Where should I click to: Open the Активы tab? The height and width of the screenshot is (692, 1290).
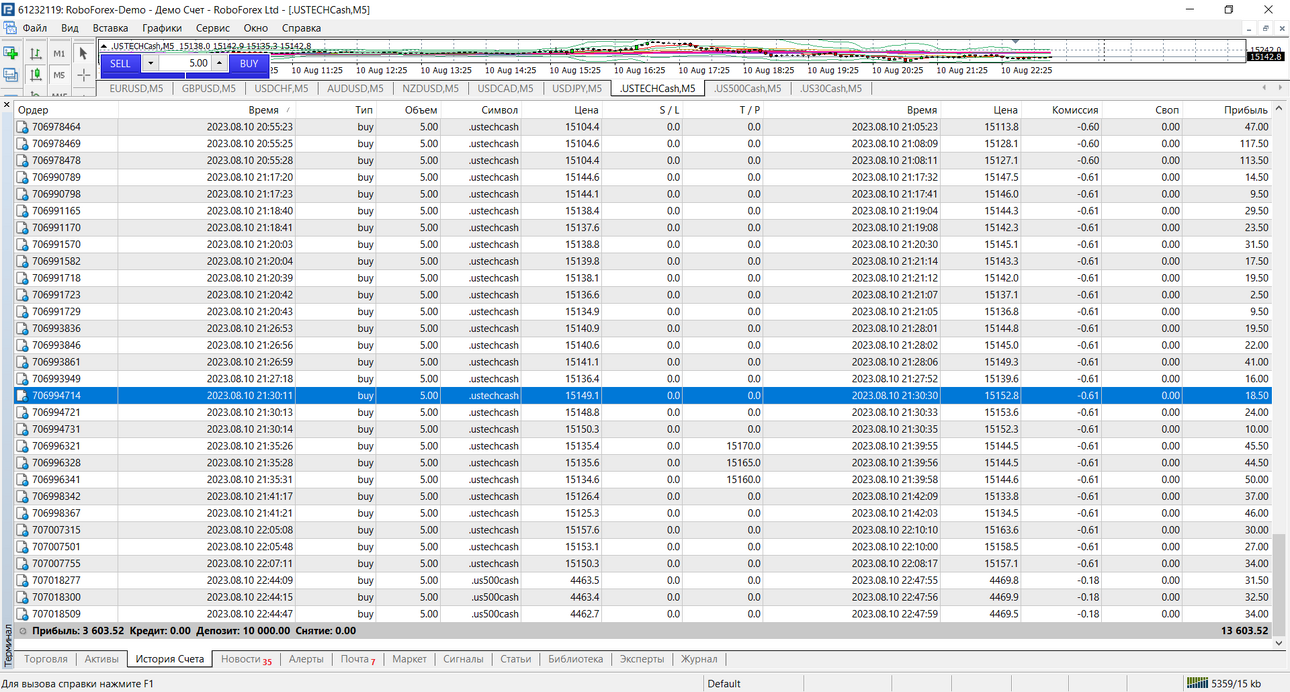click(x=102, y=659)
